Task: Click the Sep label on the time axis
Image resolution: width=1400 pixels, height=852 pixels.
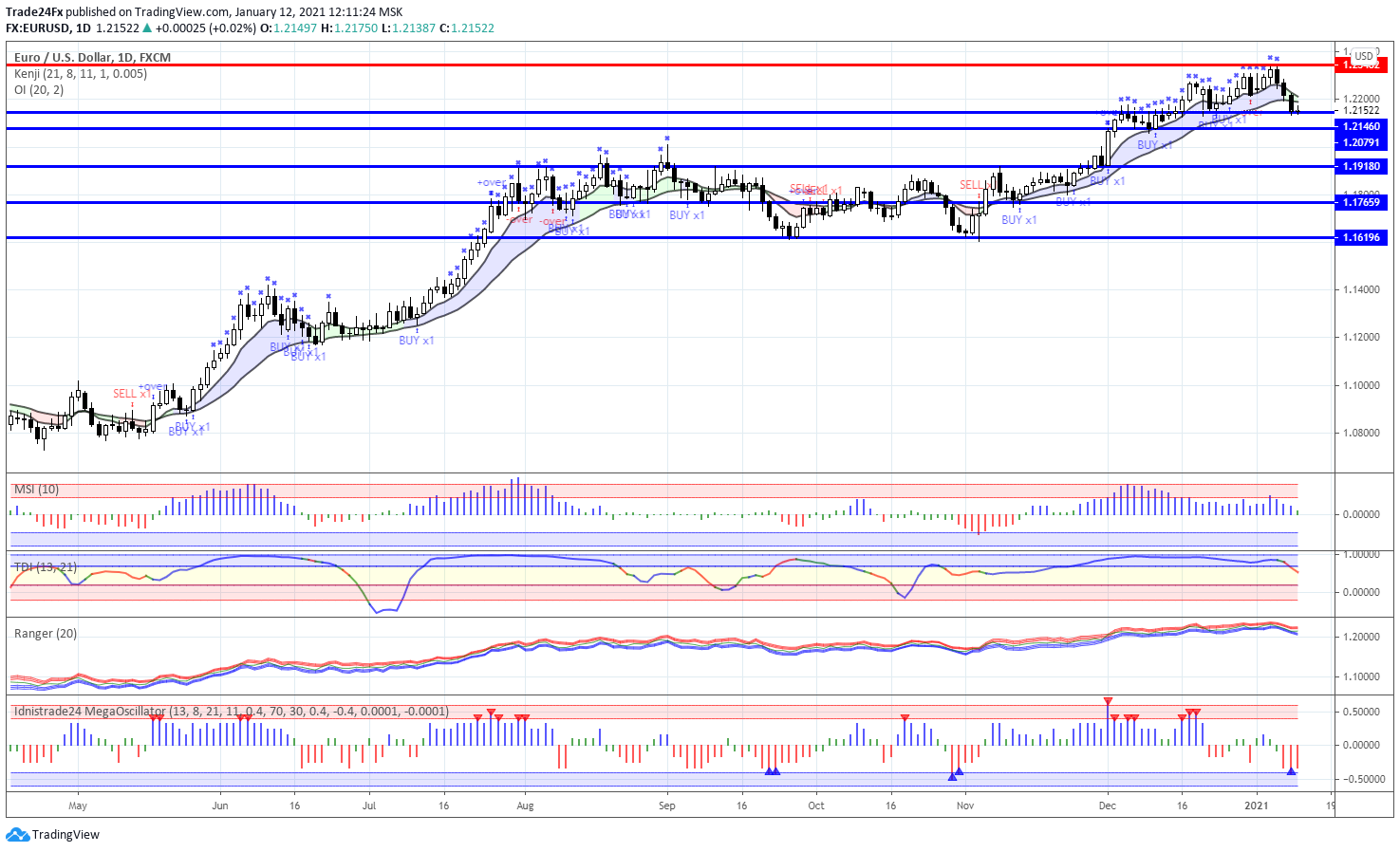Action: coord(667,806)
